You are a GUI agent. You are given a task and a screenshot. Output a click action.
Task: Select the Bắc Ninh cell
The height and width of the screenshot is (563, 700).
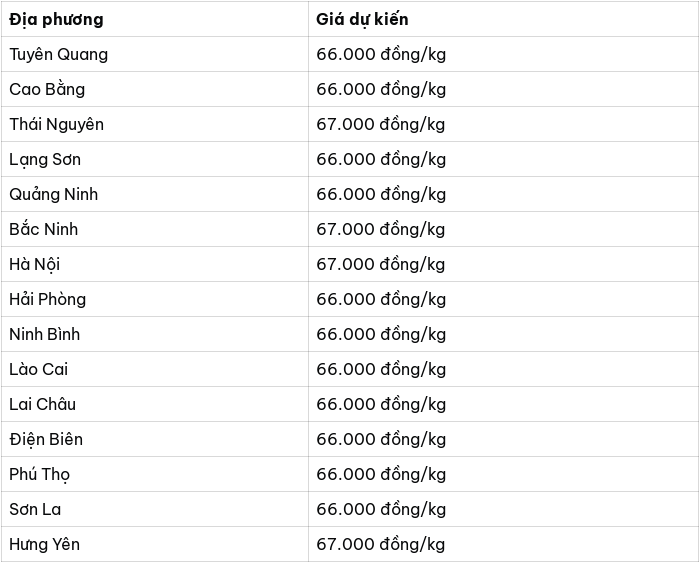coord(154,229)
